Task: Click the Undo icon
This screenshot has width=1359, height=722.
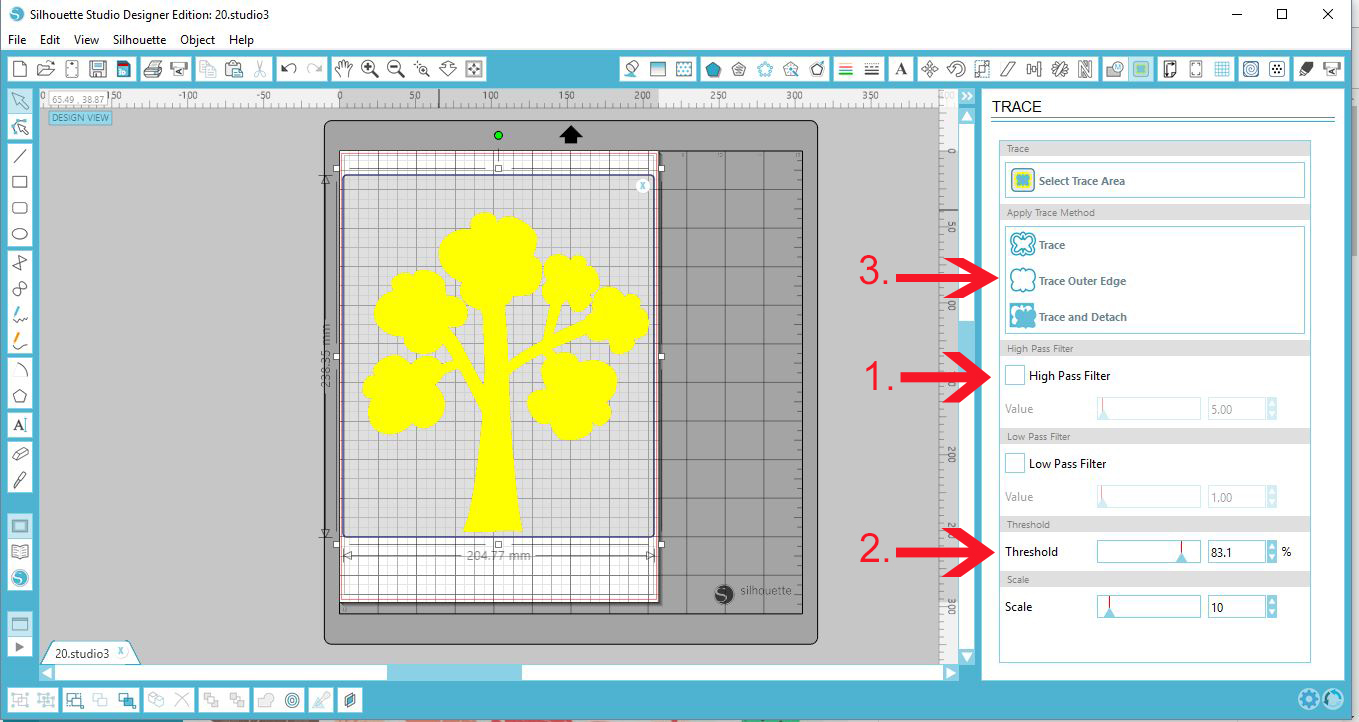Action: click(x=289, y=68)
